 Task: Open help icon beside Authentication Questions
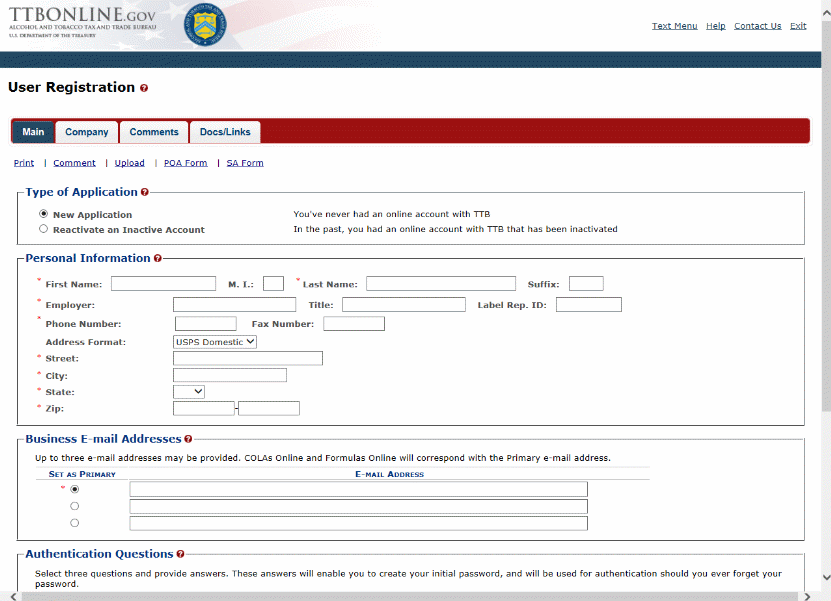click(x=180, y=554)
